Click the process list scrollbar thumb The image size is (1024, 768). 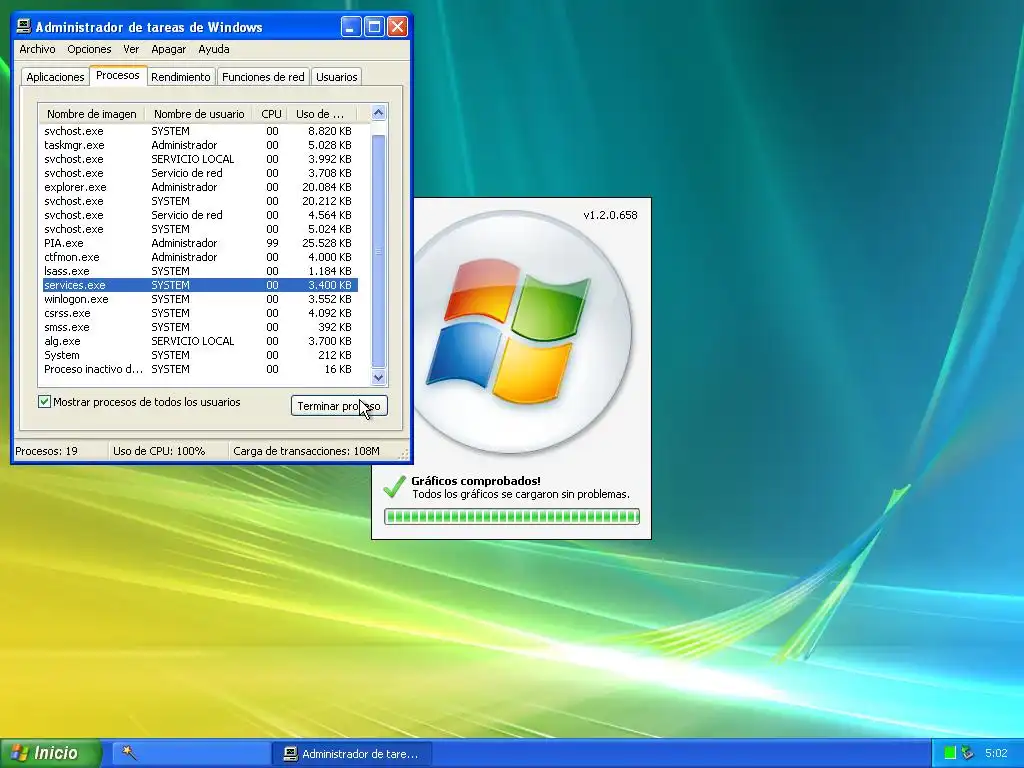coord(378,251)
